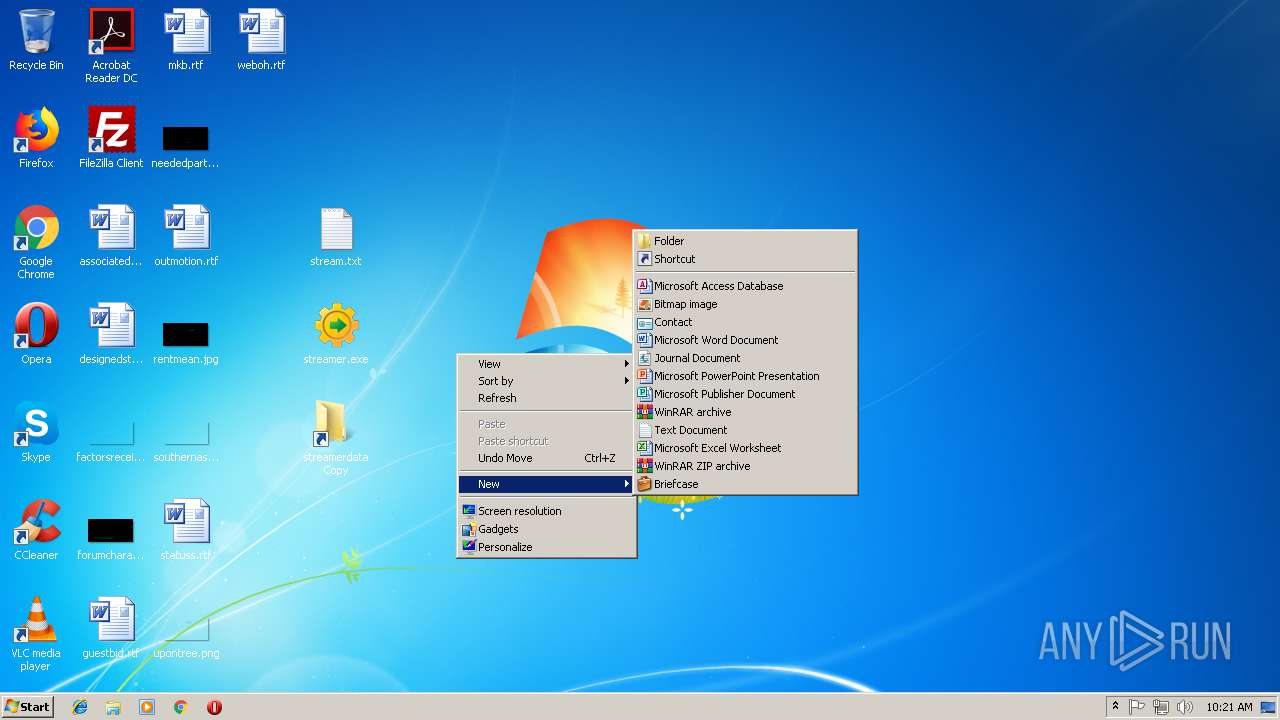
Task: Select the southernas file label
Action: coord(186,457)
